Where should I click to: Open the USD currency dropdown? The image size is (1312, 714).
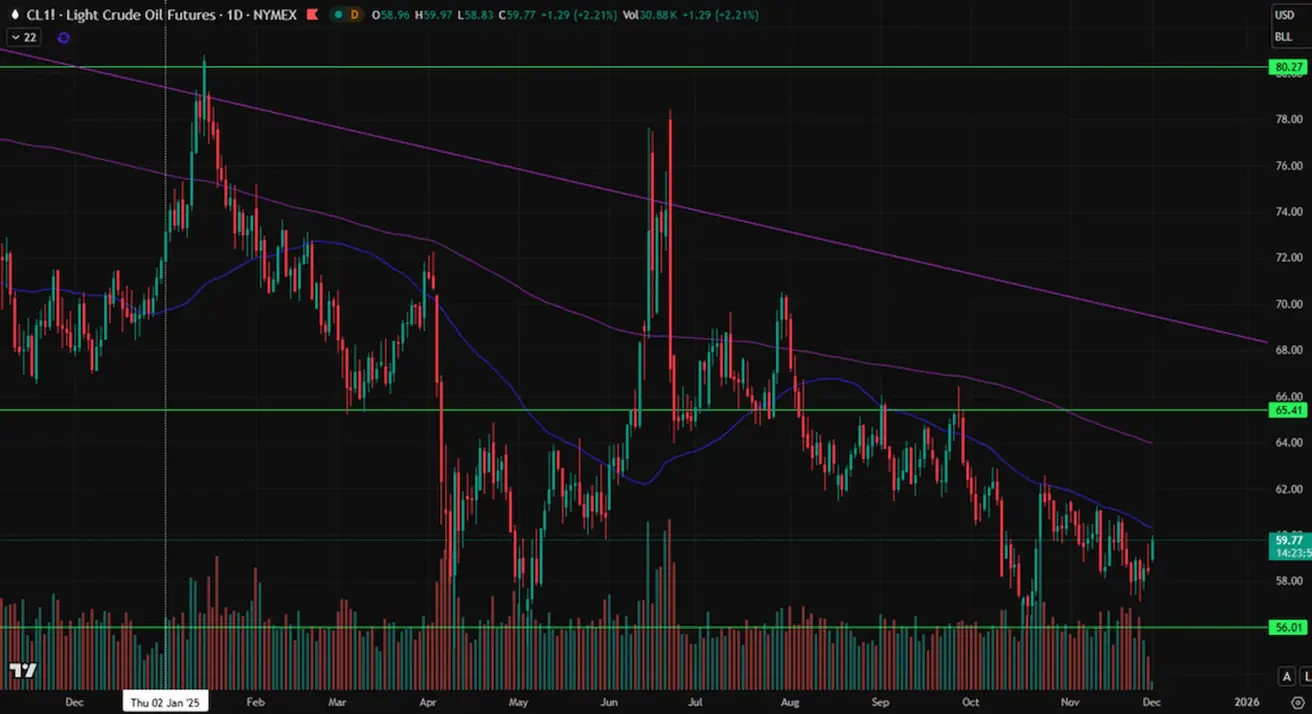[1283, 15]
